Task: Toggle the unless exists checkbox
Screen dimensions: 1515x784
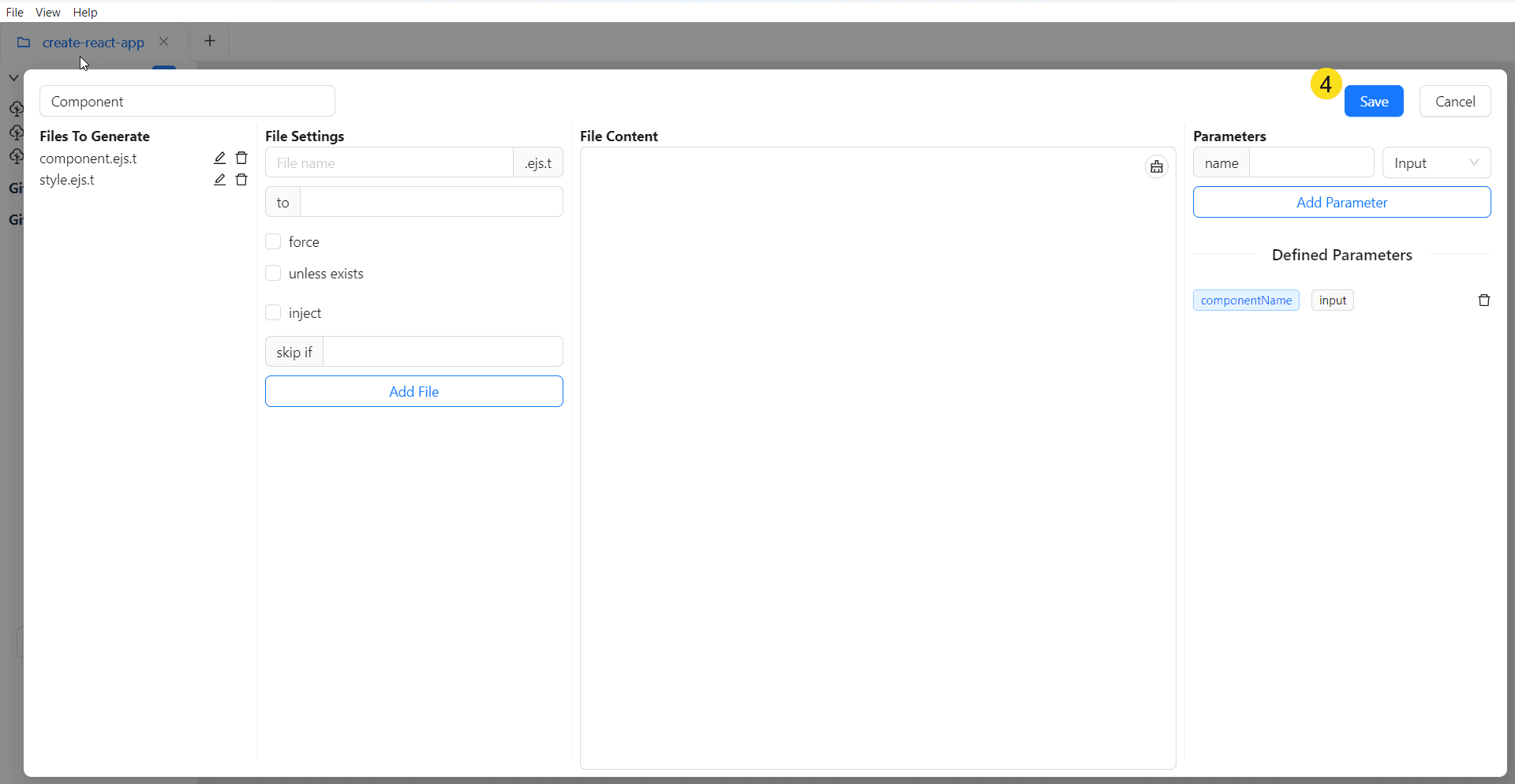Action: coord(273,274)
